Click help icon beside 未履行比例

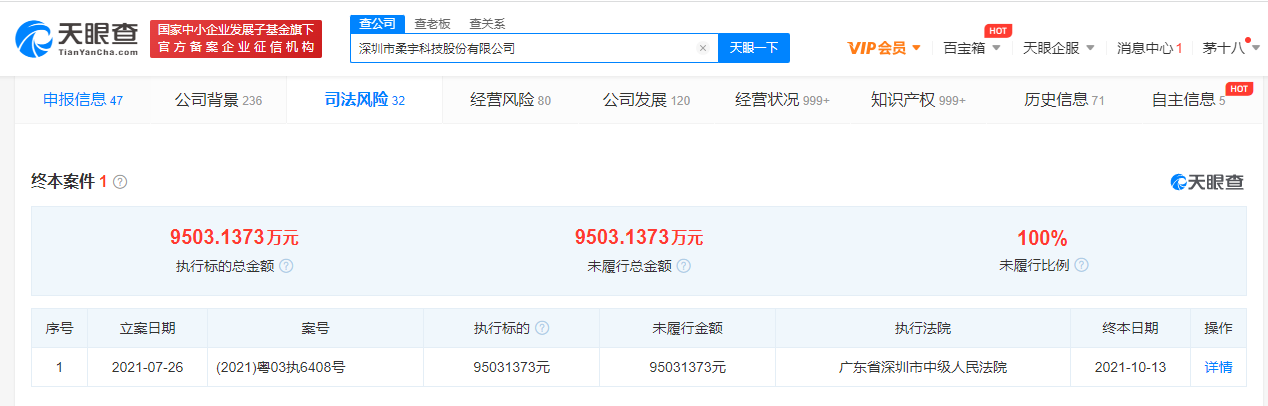click(x=1081, y=266)
